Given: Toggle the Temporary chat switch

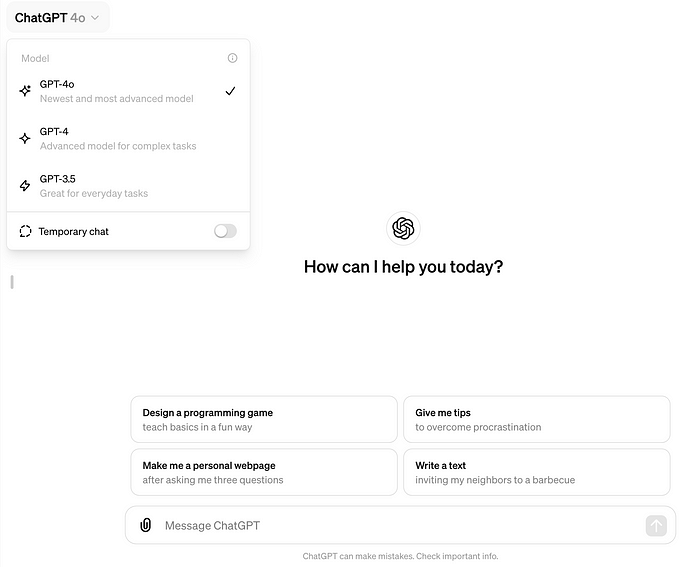Looking at the screenshot, I should [225, 231].
